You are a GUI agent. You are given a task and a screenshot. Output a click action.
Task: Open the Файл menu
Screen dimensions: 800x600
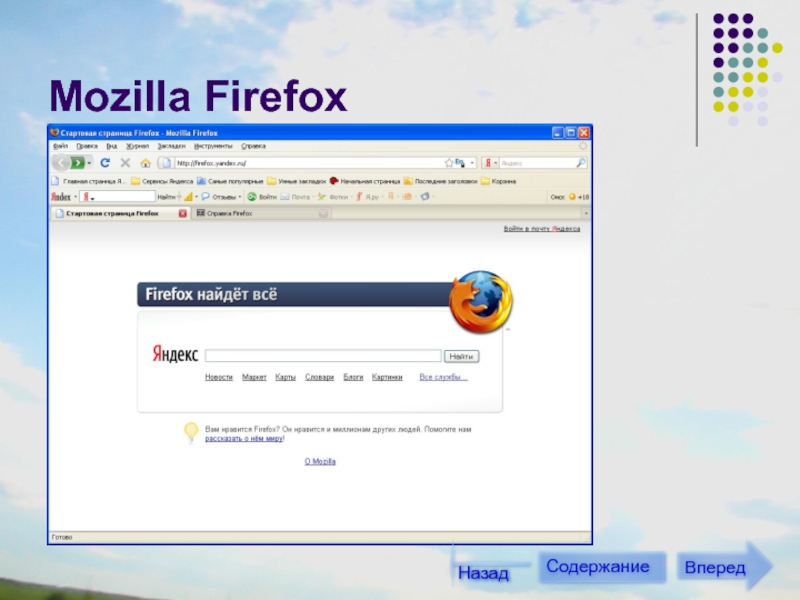(x=60, y=146)
